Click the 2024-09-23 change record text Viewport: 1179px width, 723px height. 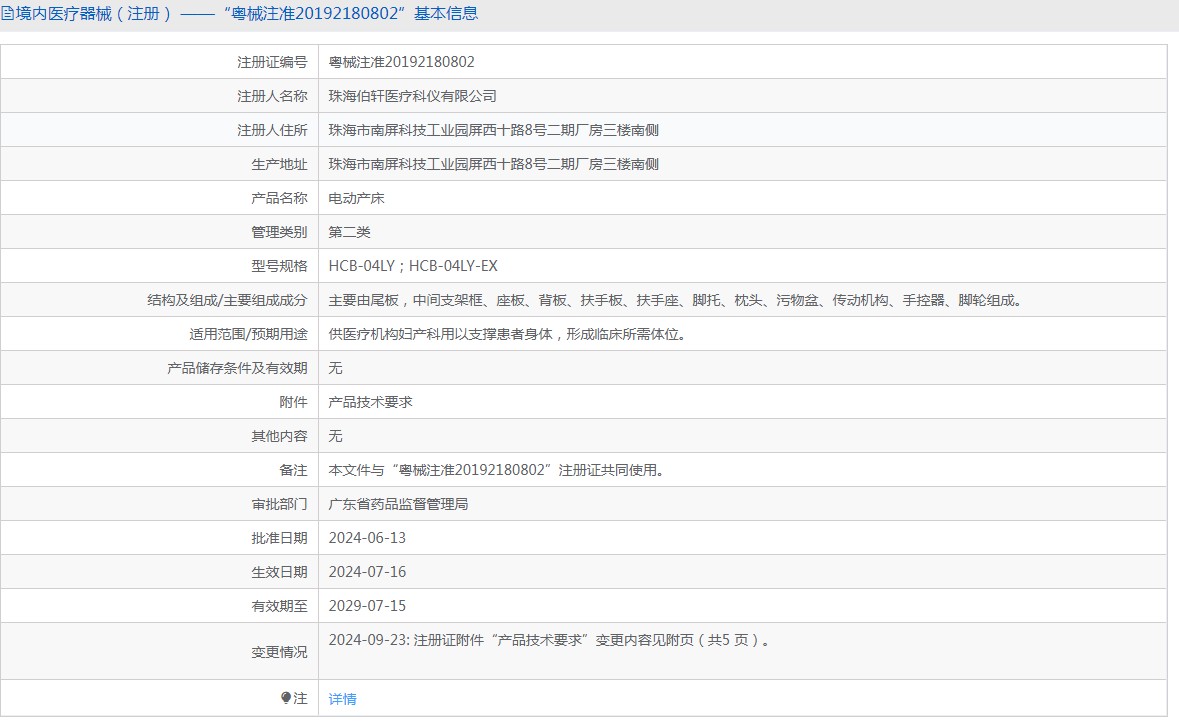pyautogui.click(x=549, y=641)
